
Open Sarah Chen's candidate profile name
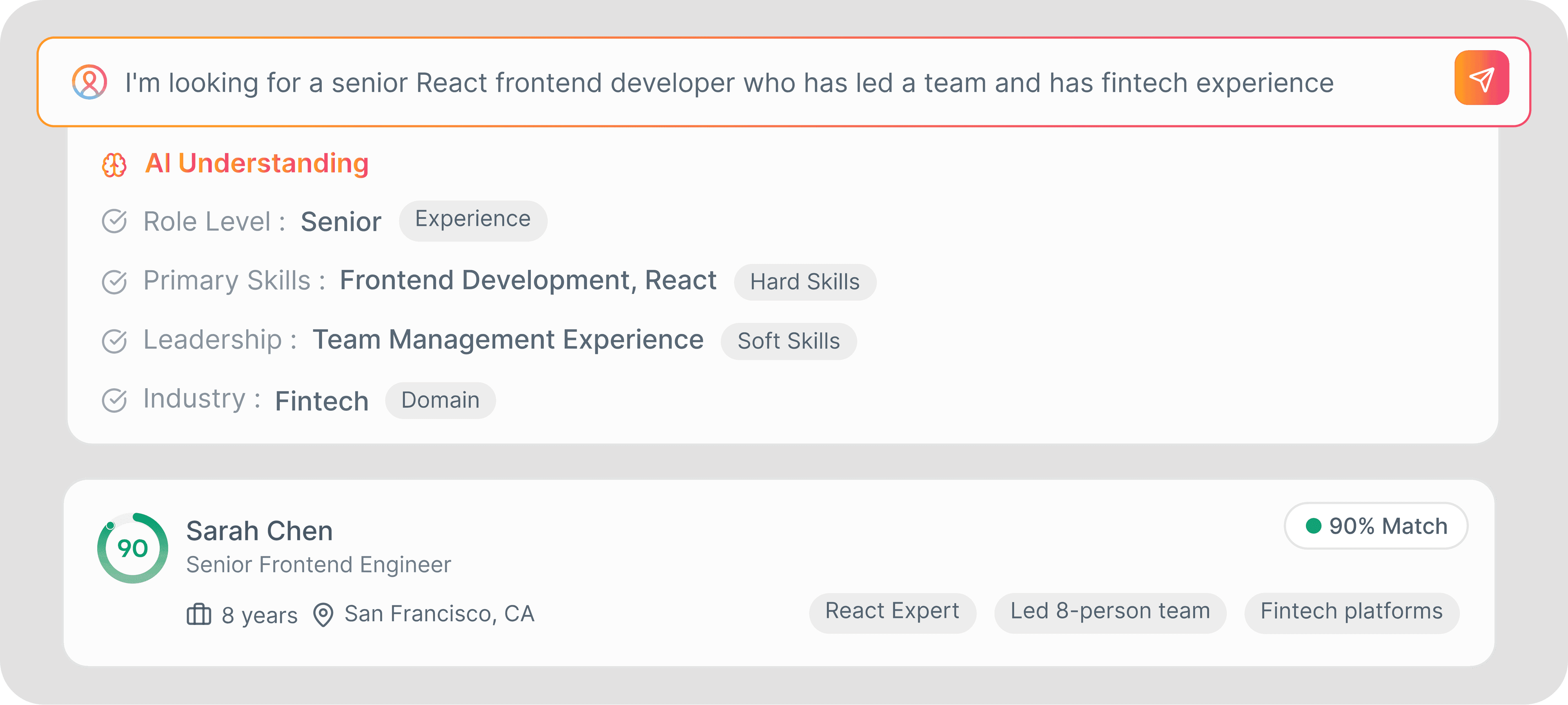click(x=259, y=531)
